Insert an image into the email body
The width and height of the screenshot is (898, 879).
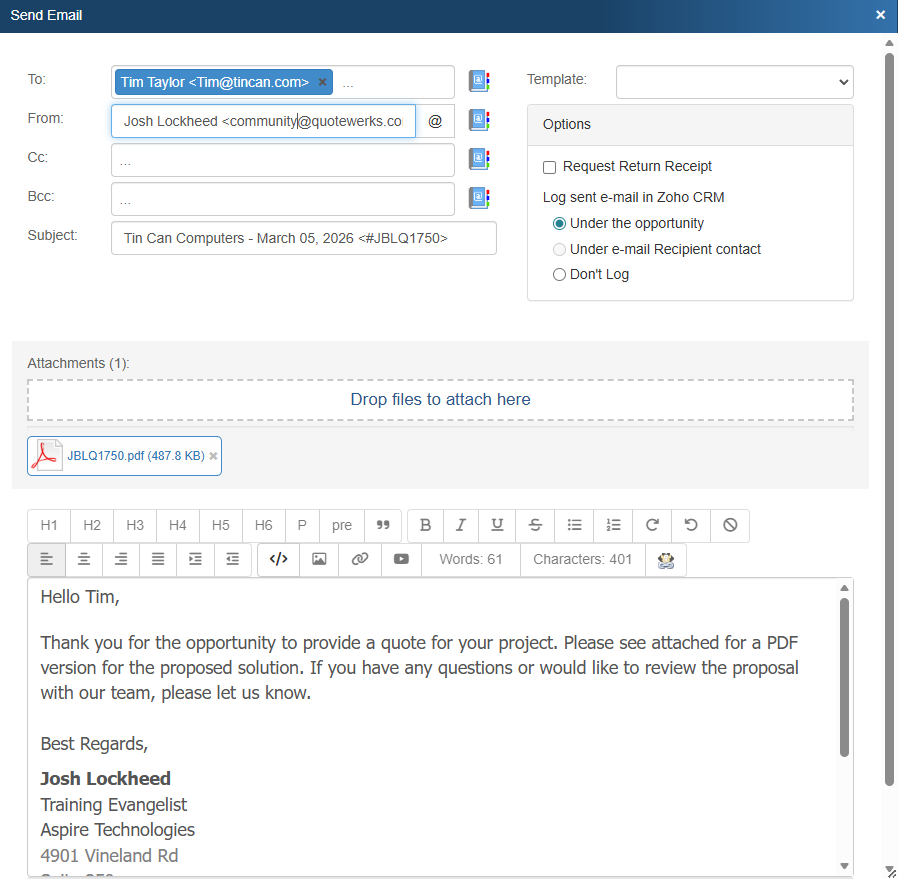point(319,559)
